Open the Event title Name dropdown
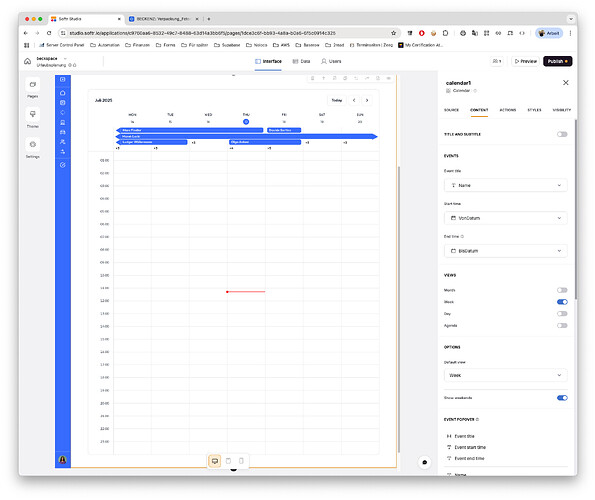595x500 pixels. (x=505, y=186)
